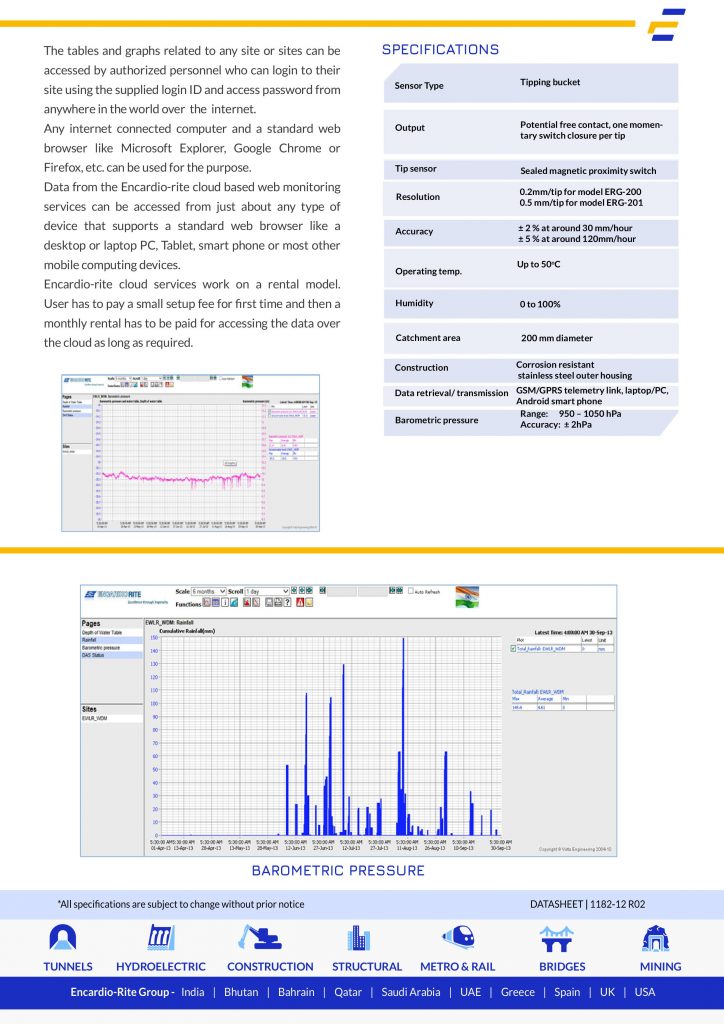Image resolution: width=724 pixels, height=1024 pixels.
Task: Click the tallest rainfall bar near 11-Aug-13
Action: 403,736
